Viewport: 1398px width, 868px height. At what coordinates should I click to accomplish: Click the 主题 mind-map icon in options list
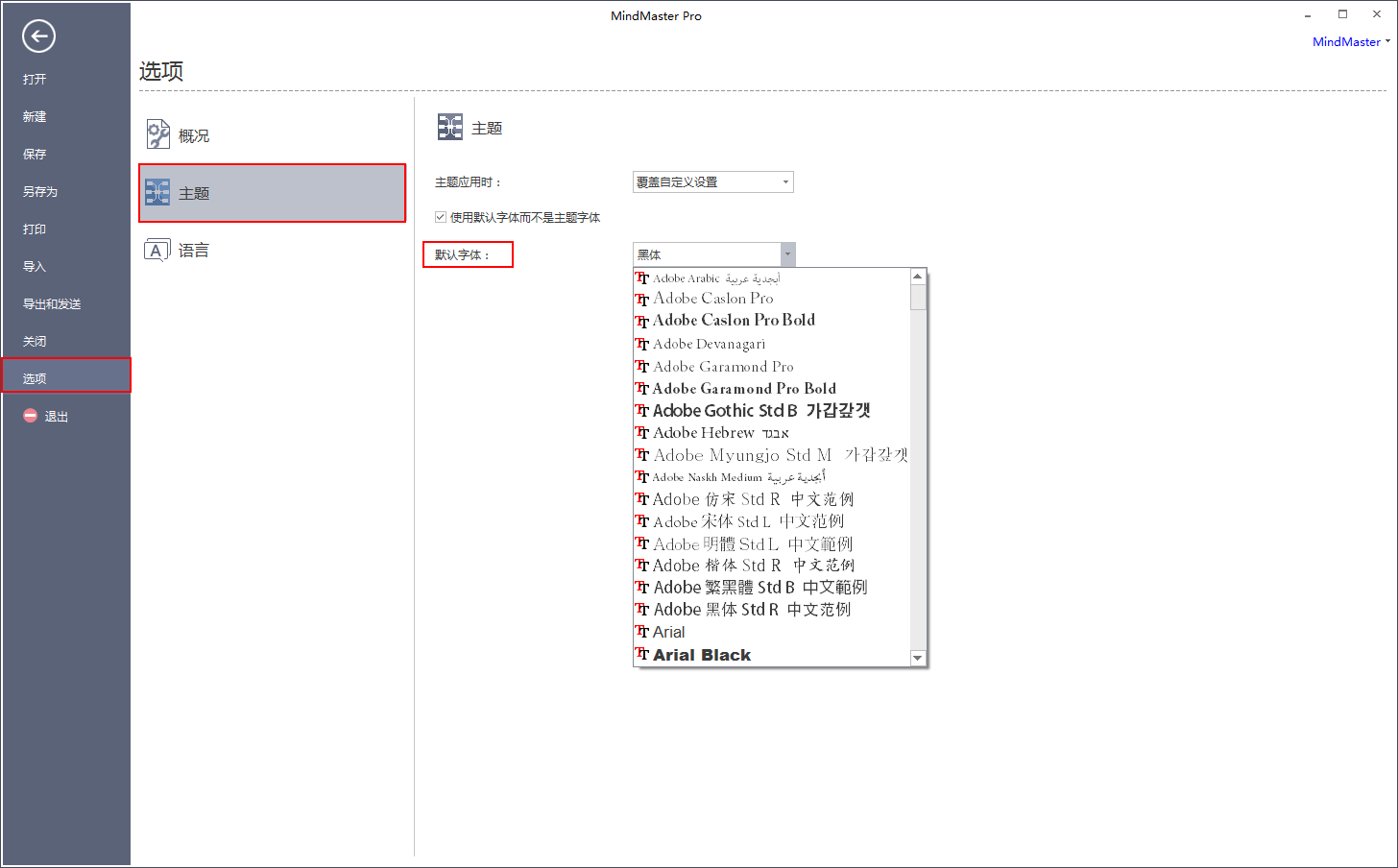pyautogui.click(x=157, y=192)
